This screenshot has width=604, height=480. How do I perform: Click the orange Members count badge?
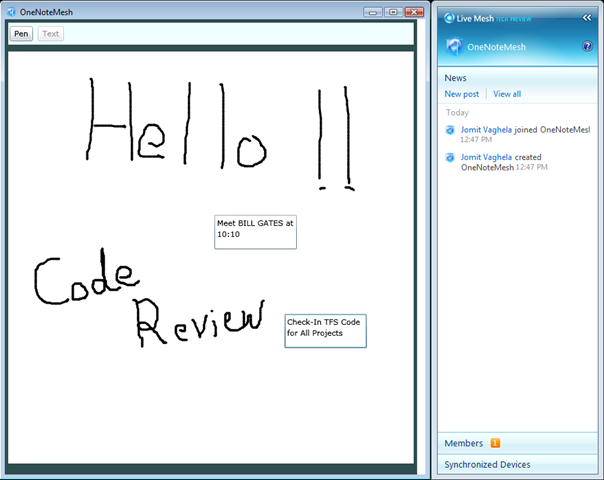pos(495,443)
